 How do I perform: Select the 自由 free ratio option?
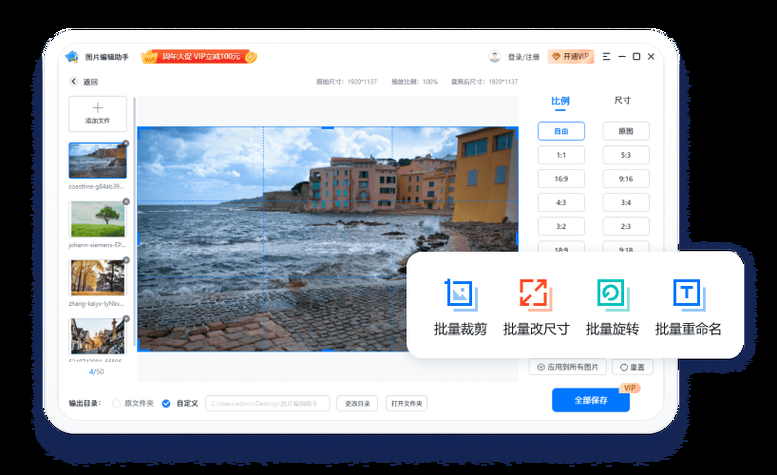(x=561, y=131)
